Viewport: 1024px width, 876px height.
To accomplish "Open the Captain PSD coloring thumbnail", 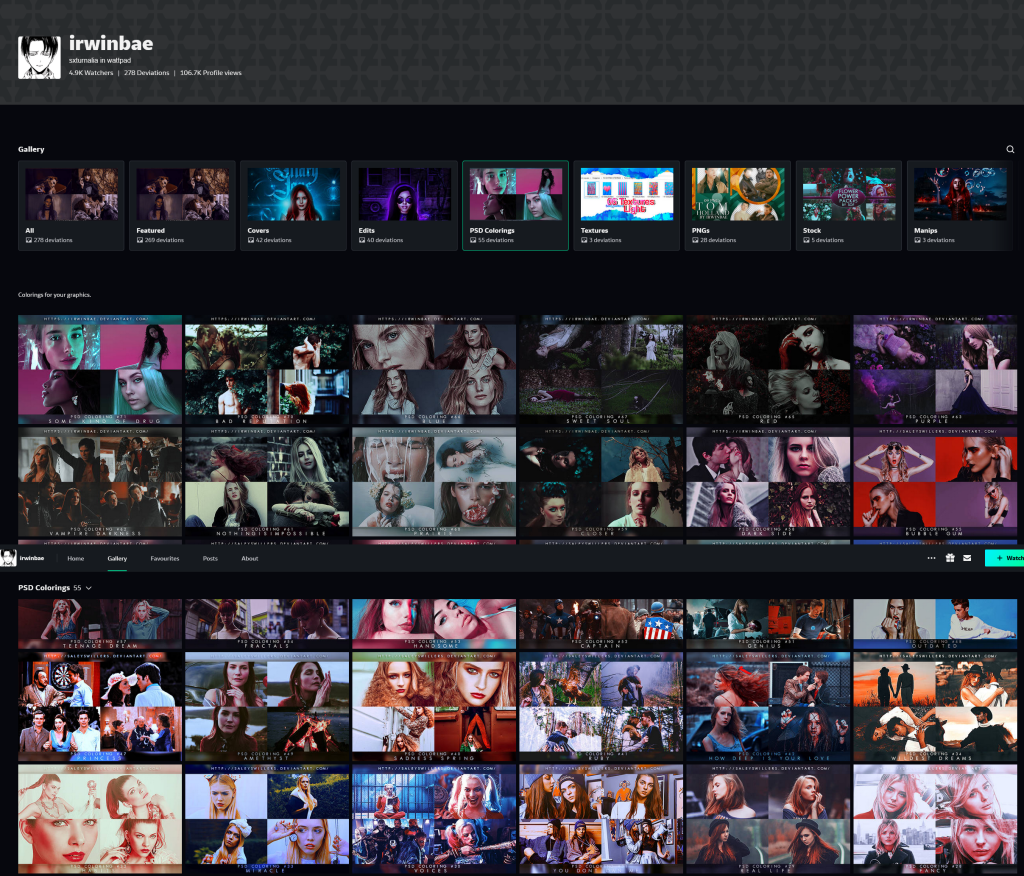I will coord(601,624).
